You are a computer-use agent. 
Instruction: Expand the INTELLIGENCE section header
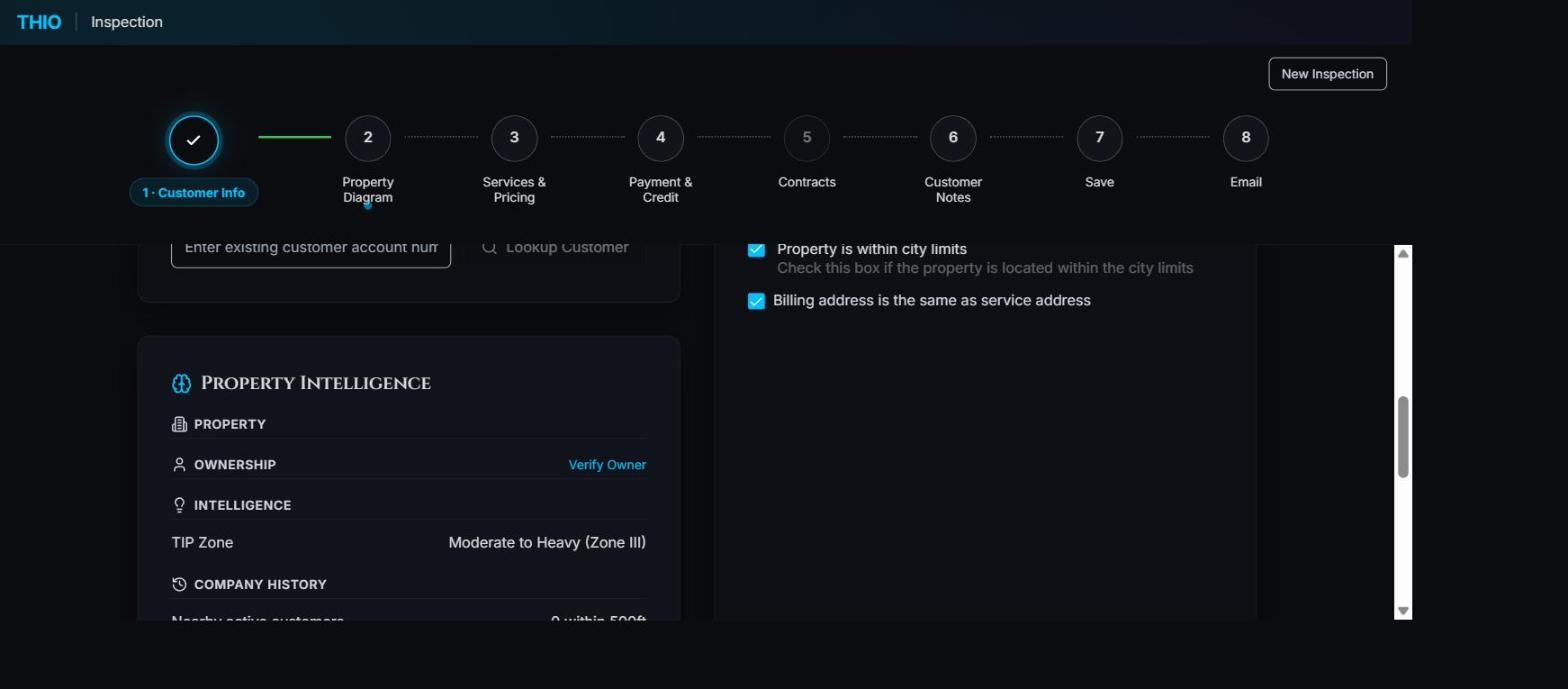click(x=409, y=505)
